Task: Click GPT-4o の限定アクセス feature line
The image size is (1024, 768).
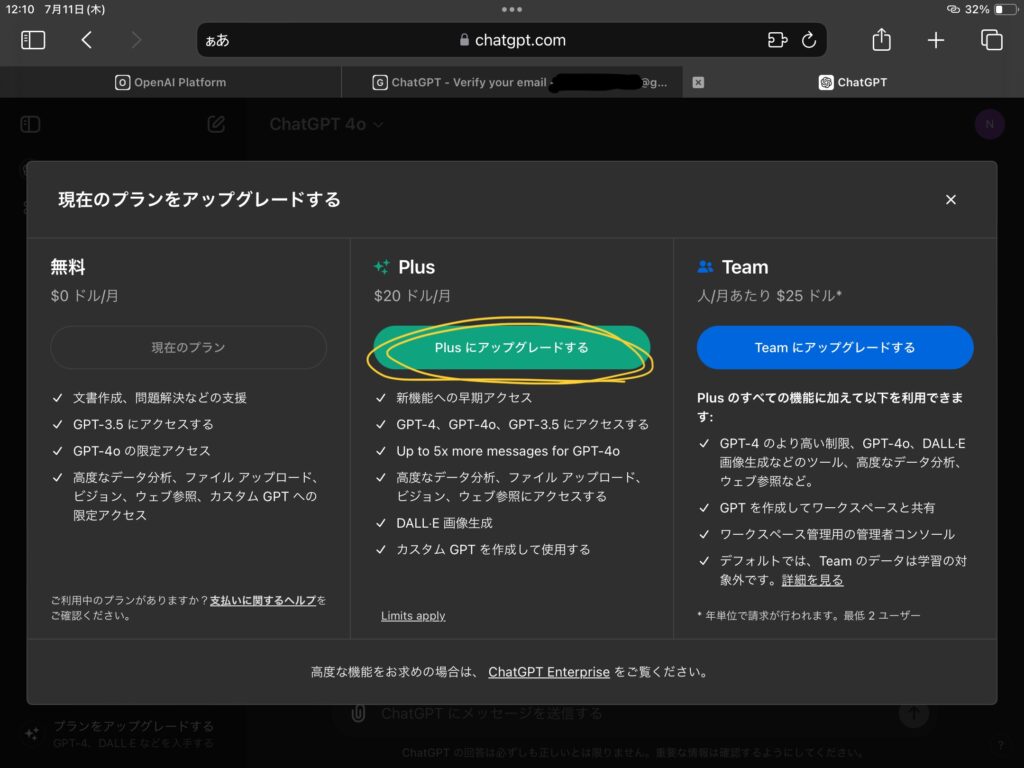Action: pos(142,451)
